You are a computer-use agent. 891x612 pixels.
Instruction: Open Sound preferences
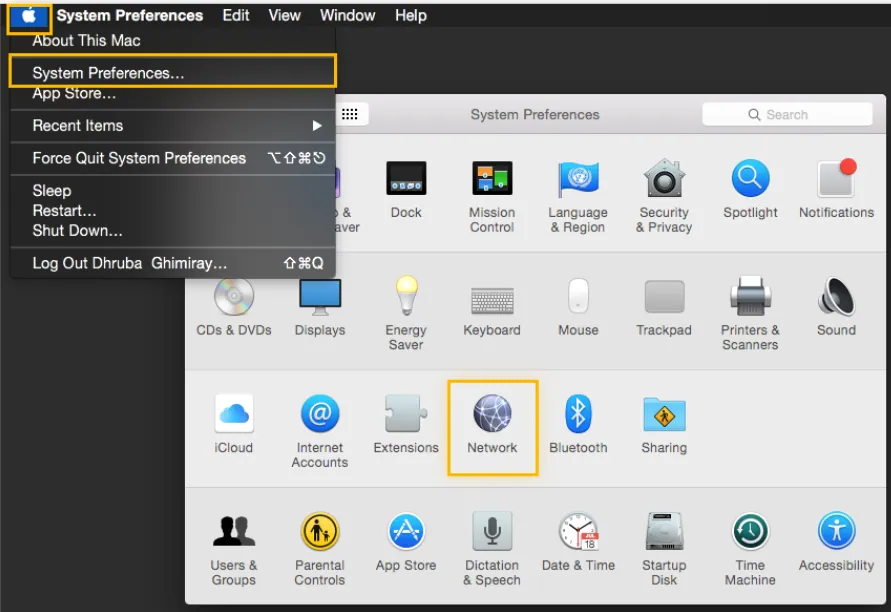pyautogui.click(x=836, y=307)
